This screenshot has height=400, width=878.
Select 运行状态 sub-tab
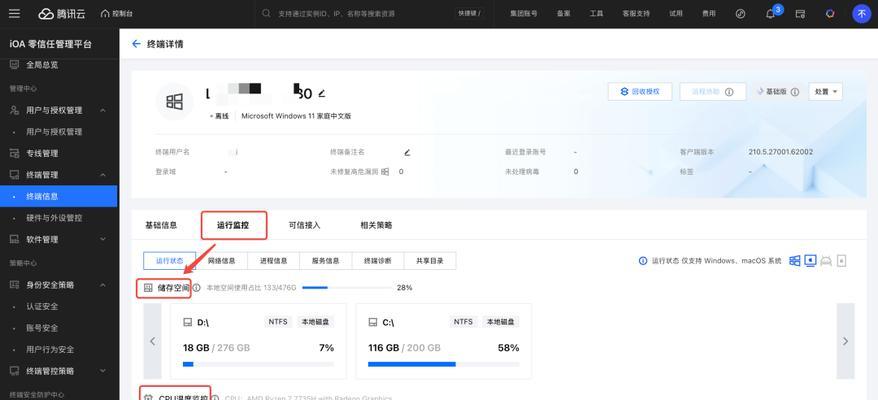(x=170, y=261)
